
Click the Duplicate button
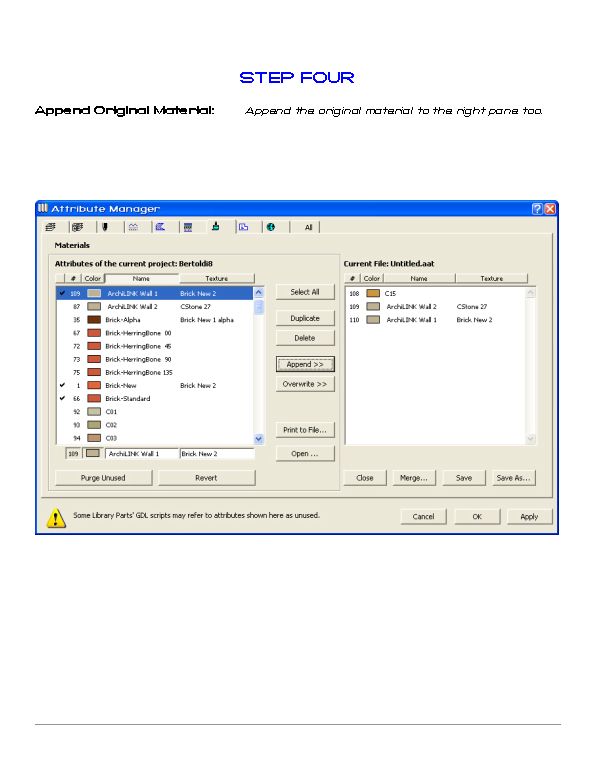[x=305, y=318]
